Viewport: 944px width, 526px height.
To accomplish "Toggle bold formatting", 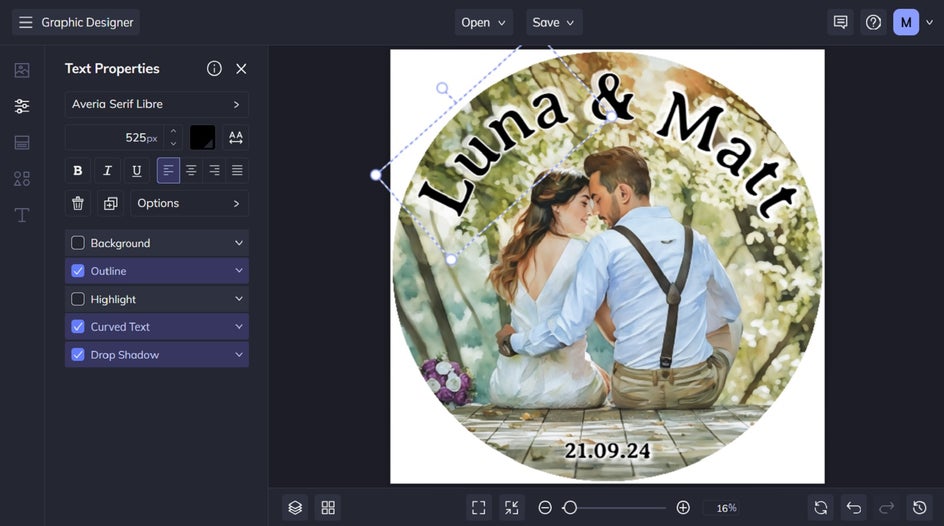I will (x=78, y=170).
